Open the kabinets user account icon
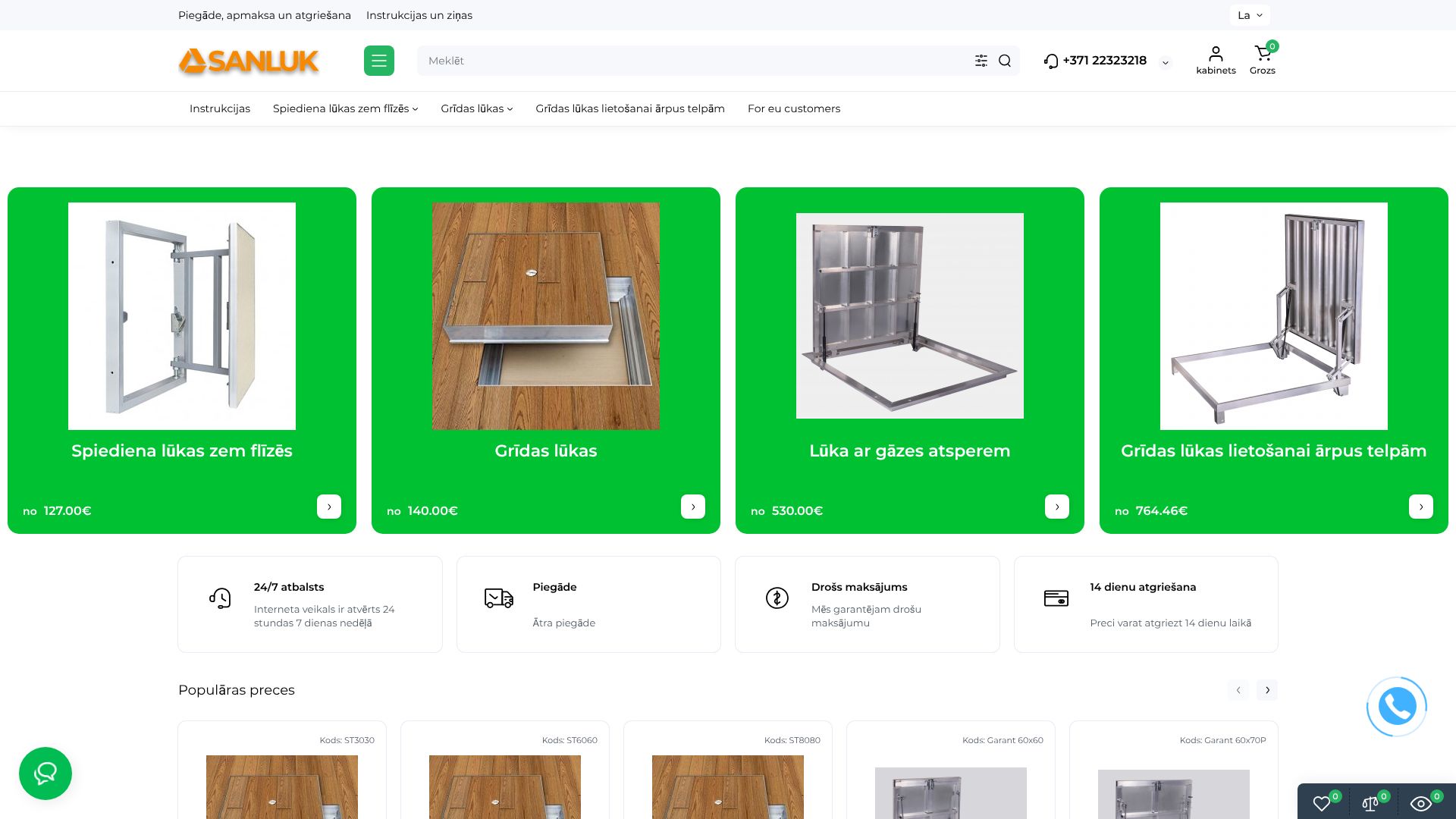The image size is (1456, 819). coord(1216,60)
